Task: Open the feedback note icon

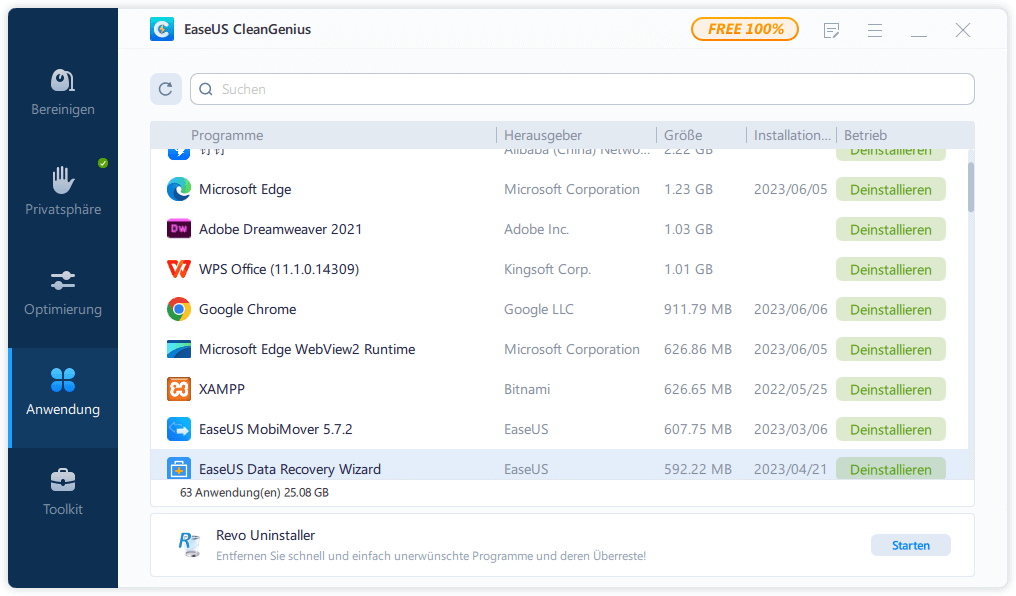Action: (x=831, y=30)
